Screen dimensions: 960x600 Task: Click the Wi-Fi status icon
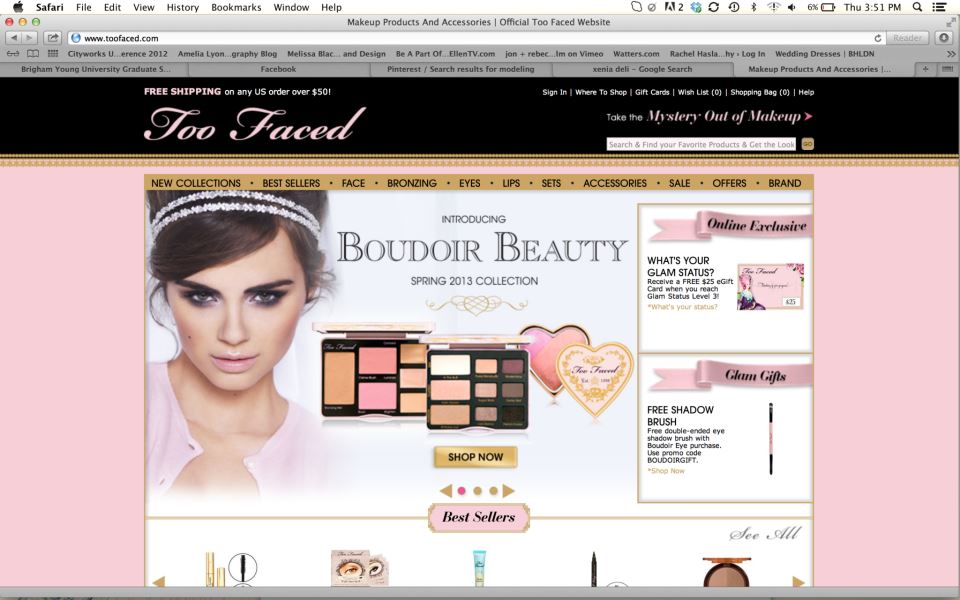pos(774,7)
